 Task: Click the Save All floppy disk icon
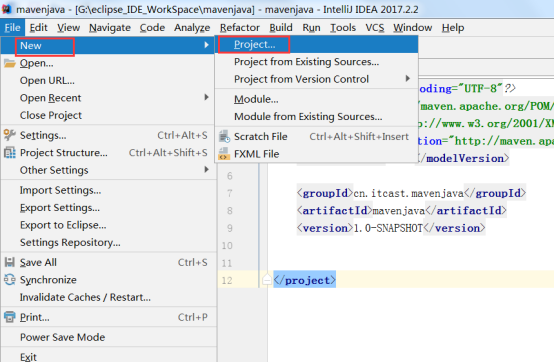(10, 262)
